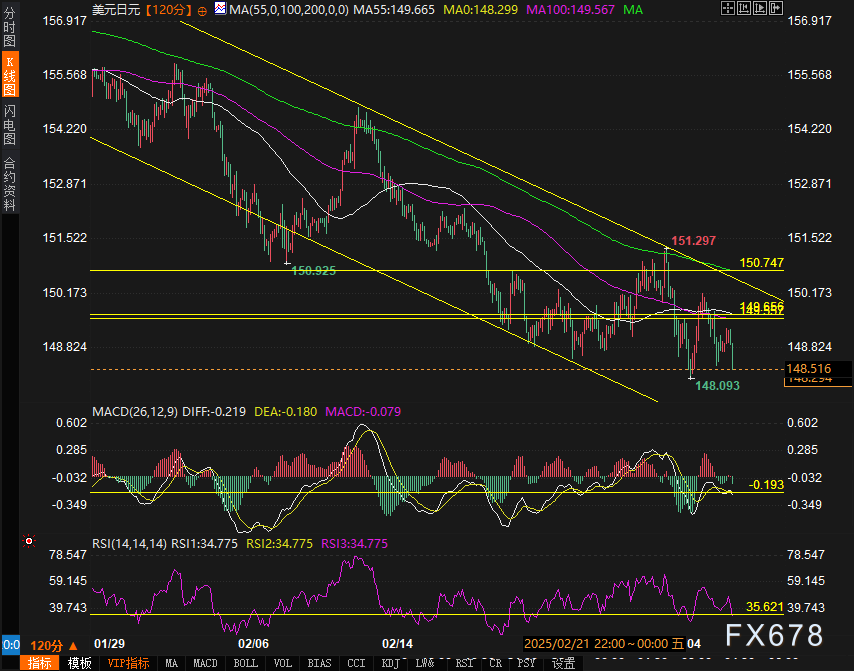Viewport: 854px width, 671px height.
Task: Open the 120分 timeframe dropdown at bottom left
Action: pyautogui.click(x=53, y=645)
